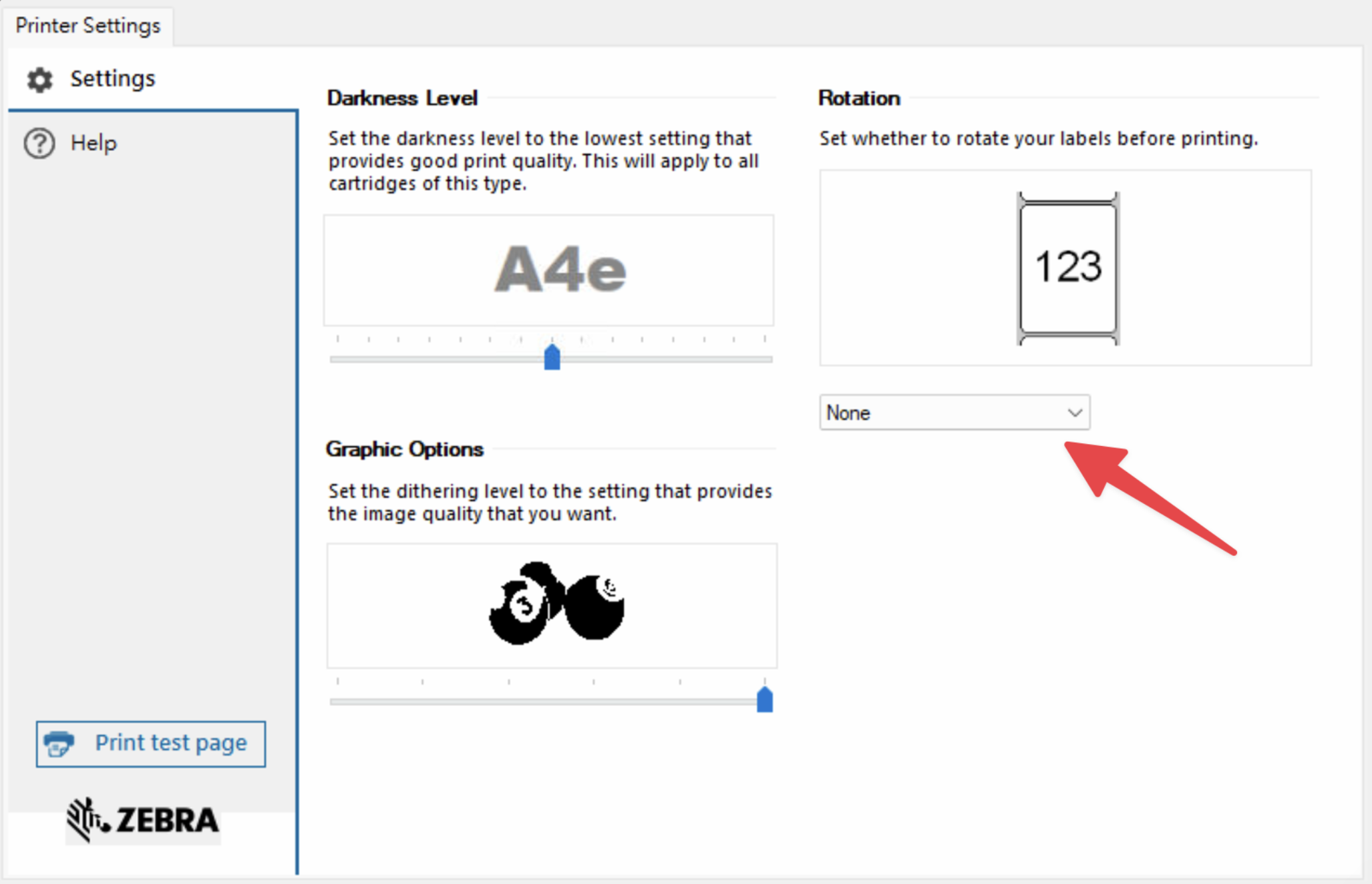Select Settings in the sidebar

tap(112, 78)
